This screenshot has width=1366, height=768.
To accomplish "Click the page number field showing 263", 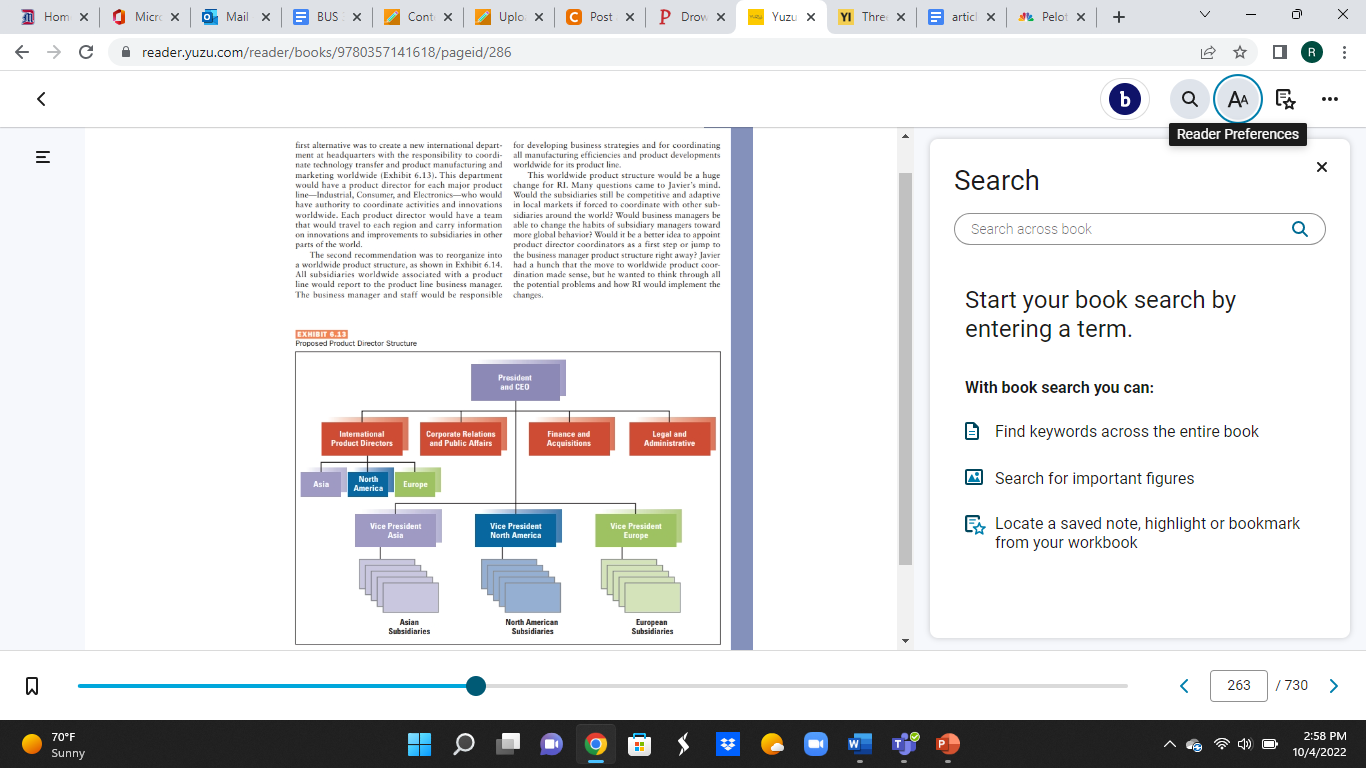I will click(x=1239, y=686).
